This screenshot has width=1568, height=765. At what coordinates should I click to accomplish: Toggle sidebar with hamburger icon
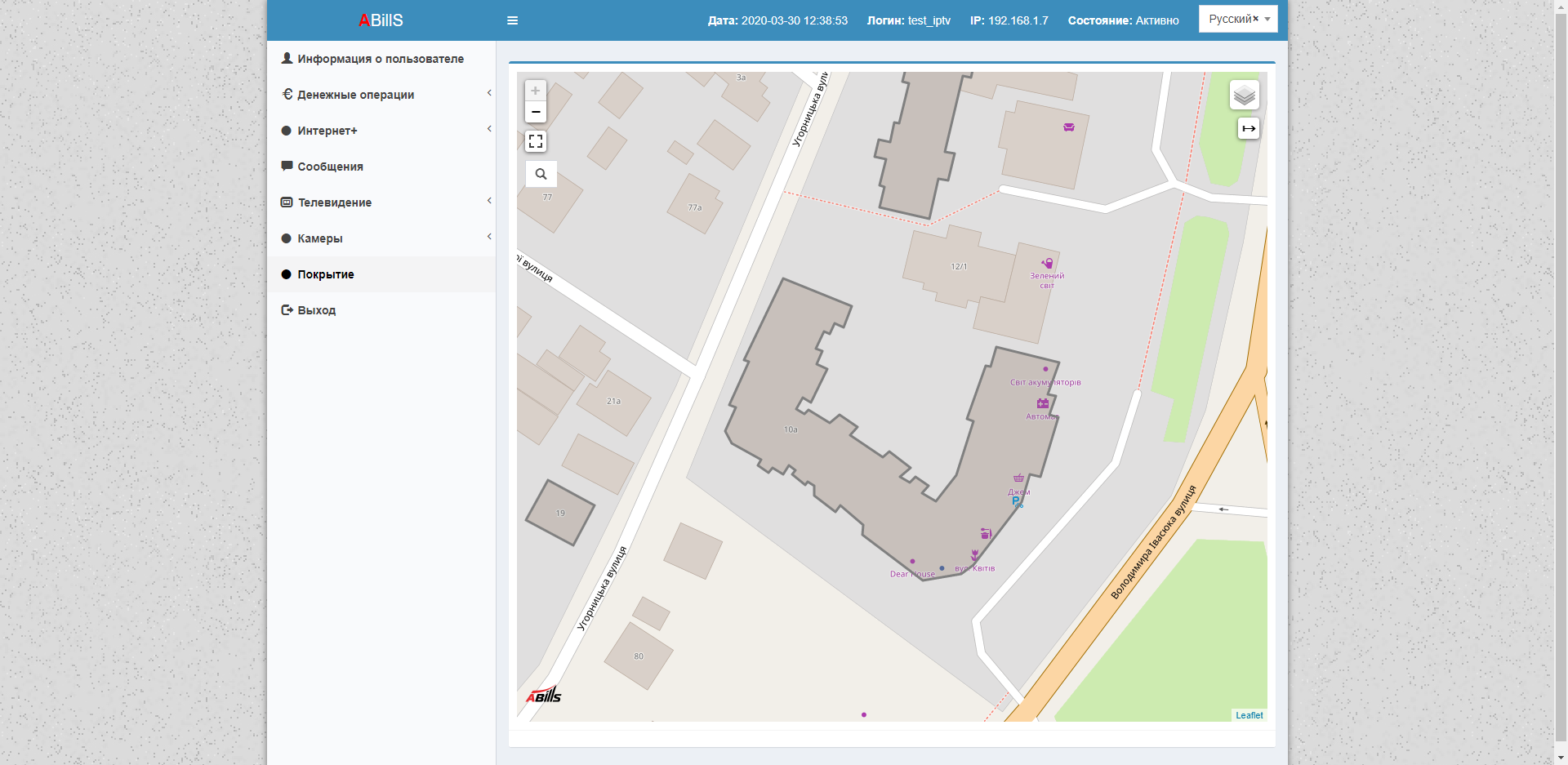click(x=512, y=20)
